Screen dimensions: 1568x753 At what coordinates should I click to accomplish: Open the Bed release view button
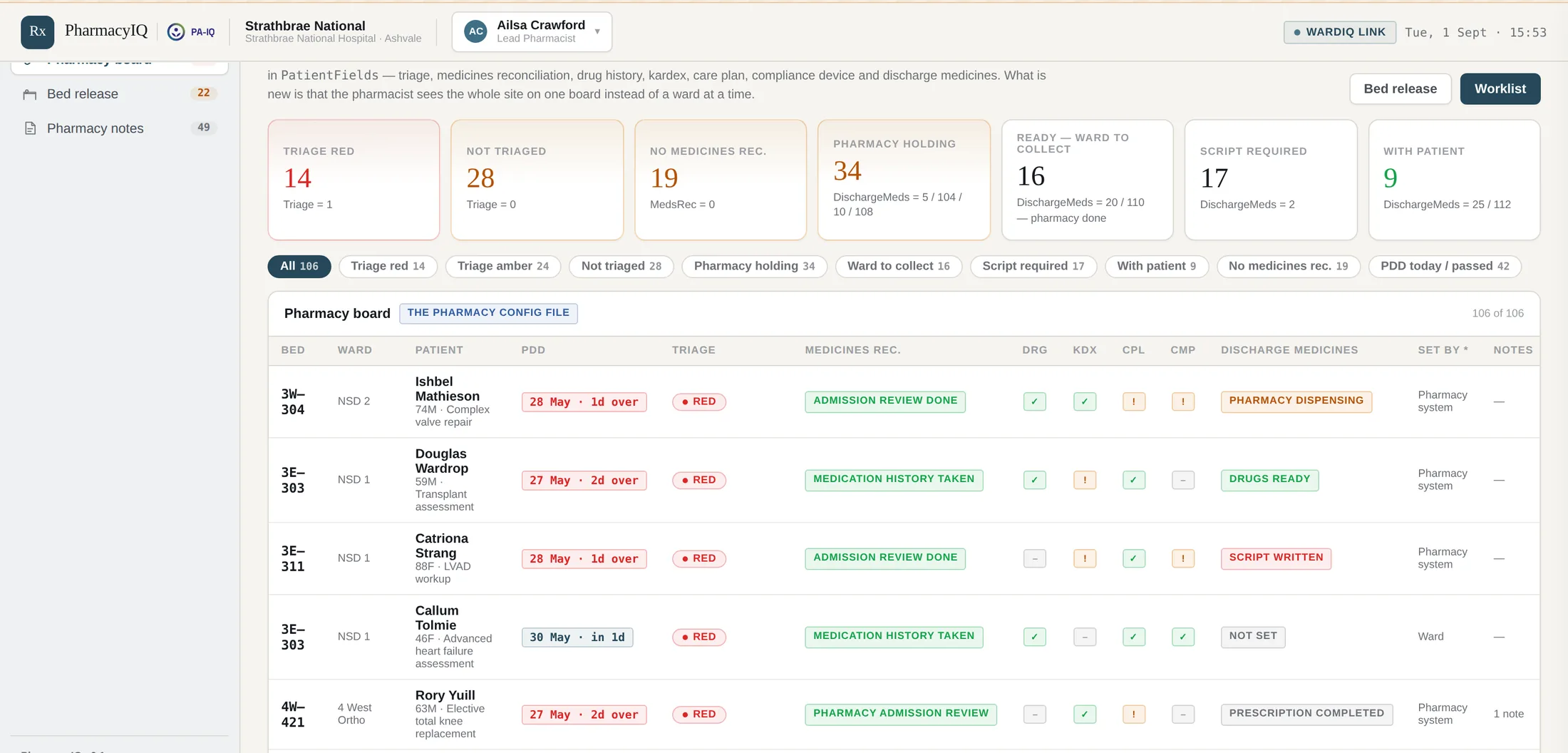click(x=1400, y=89)
